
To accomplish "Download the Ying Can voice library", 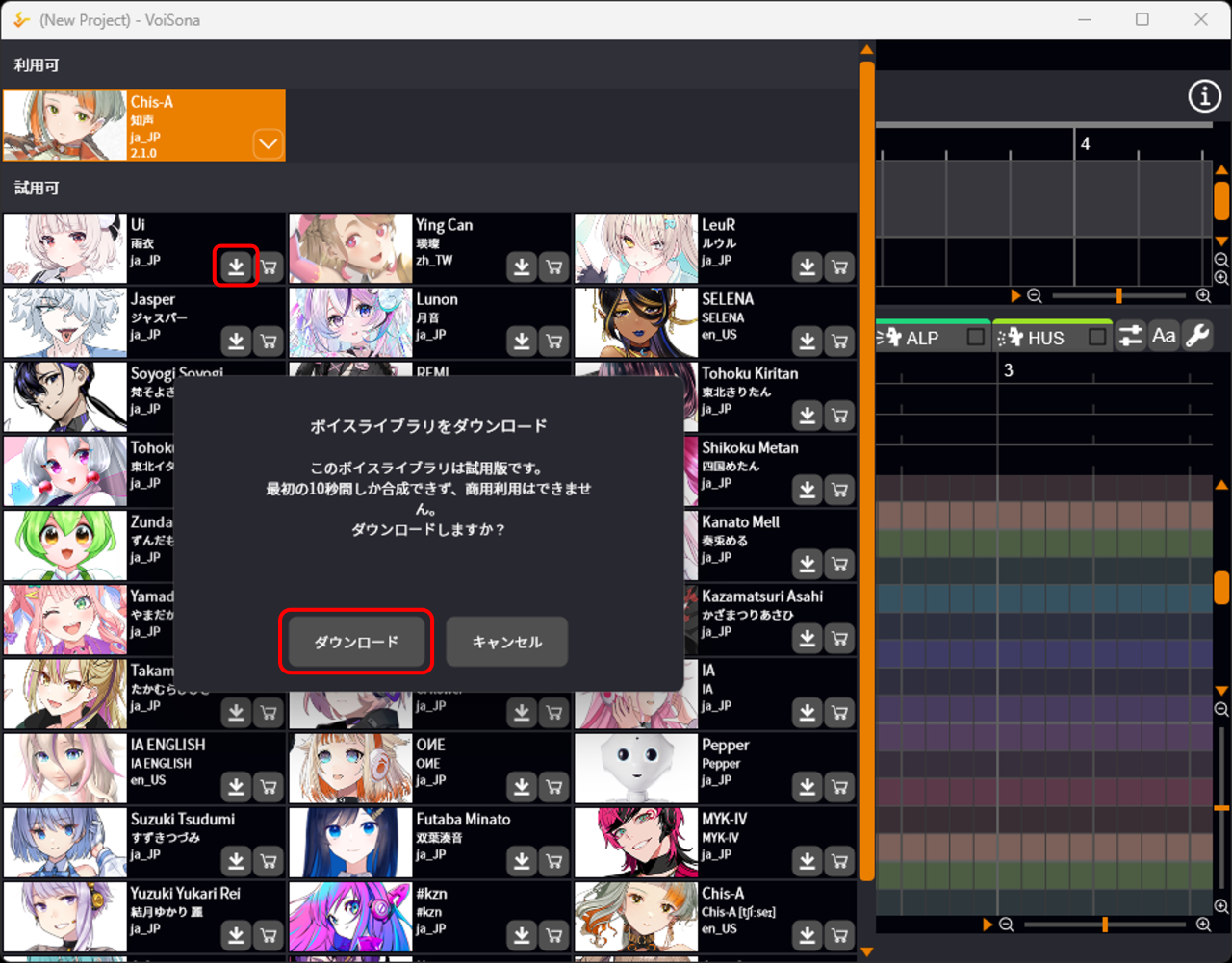I will pos(522,266).
